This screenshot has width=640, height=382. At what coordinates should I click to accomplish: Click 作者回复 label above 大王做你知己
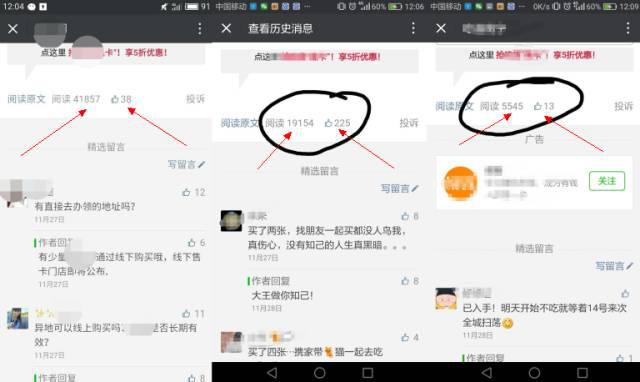[x=270, y=281]
